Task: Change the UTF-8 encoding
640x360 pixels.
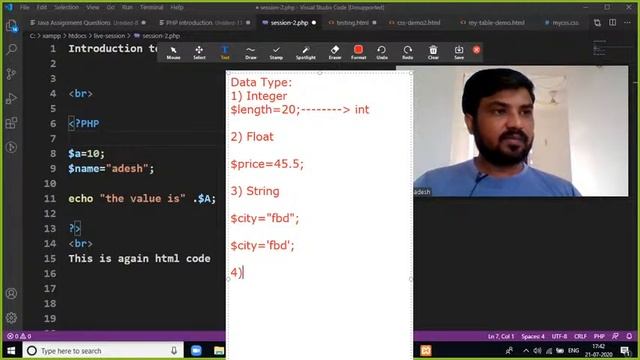Action: [x=559, y=336]
